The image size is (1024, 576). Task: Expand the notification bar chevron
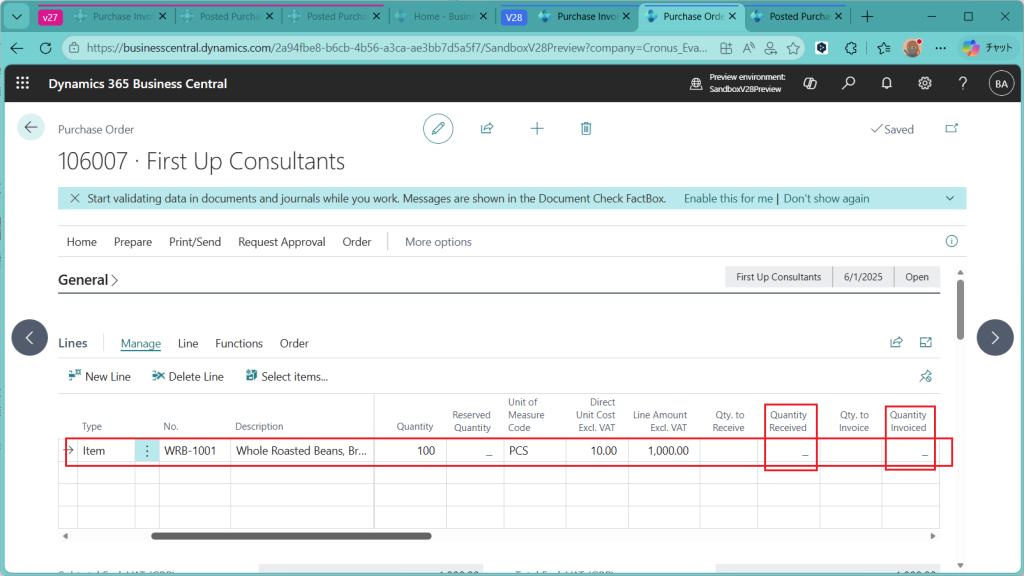[950, 198]
